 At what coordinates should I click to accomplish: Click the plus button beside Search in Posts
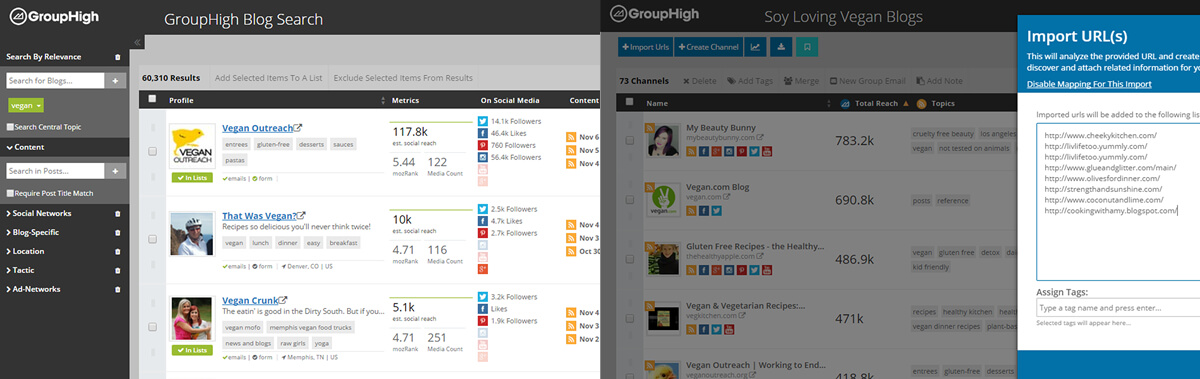(x=115, y=171)
